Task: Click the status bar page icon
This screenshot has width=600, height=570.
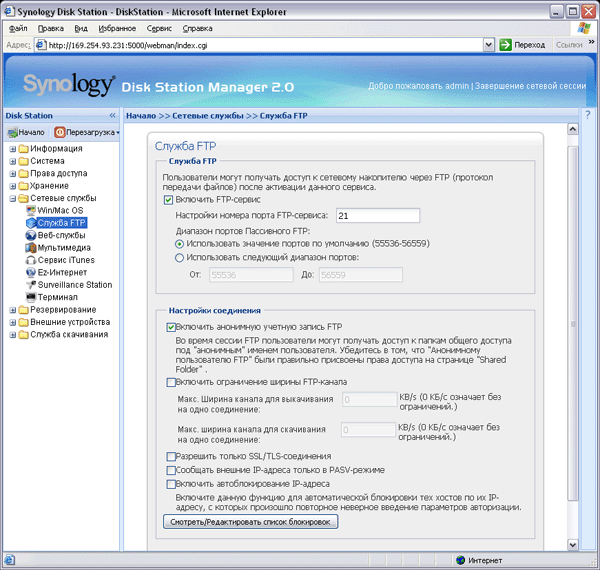Action: 10,560
